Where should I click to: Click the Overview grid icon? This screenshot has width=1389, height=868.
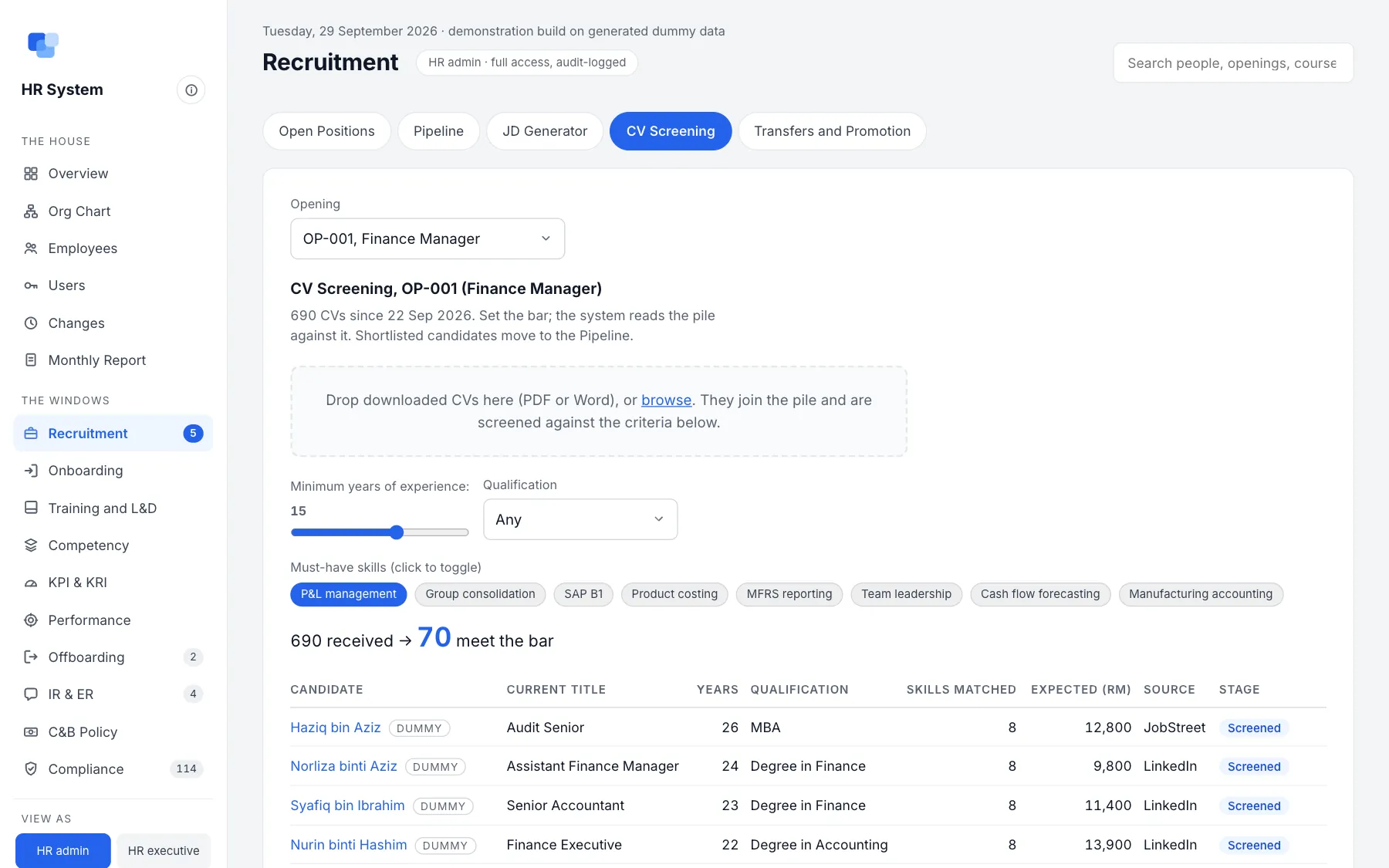tap(31, 174)
